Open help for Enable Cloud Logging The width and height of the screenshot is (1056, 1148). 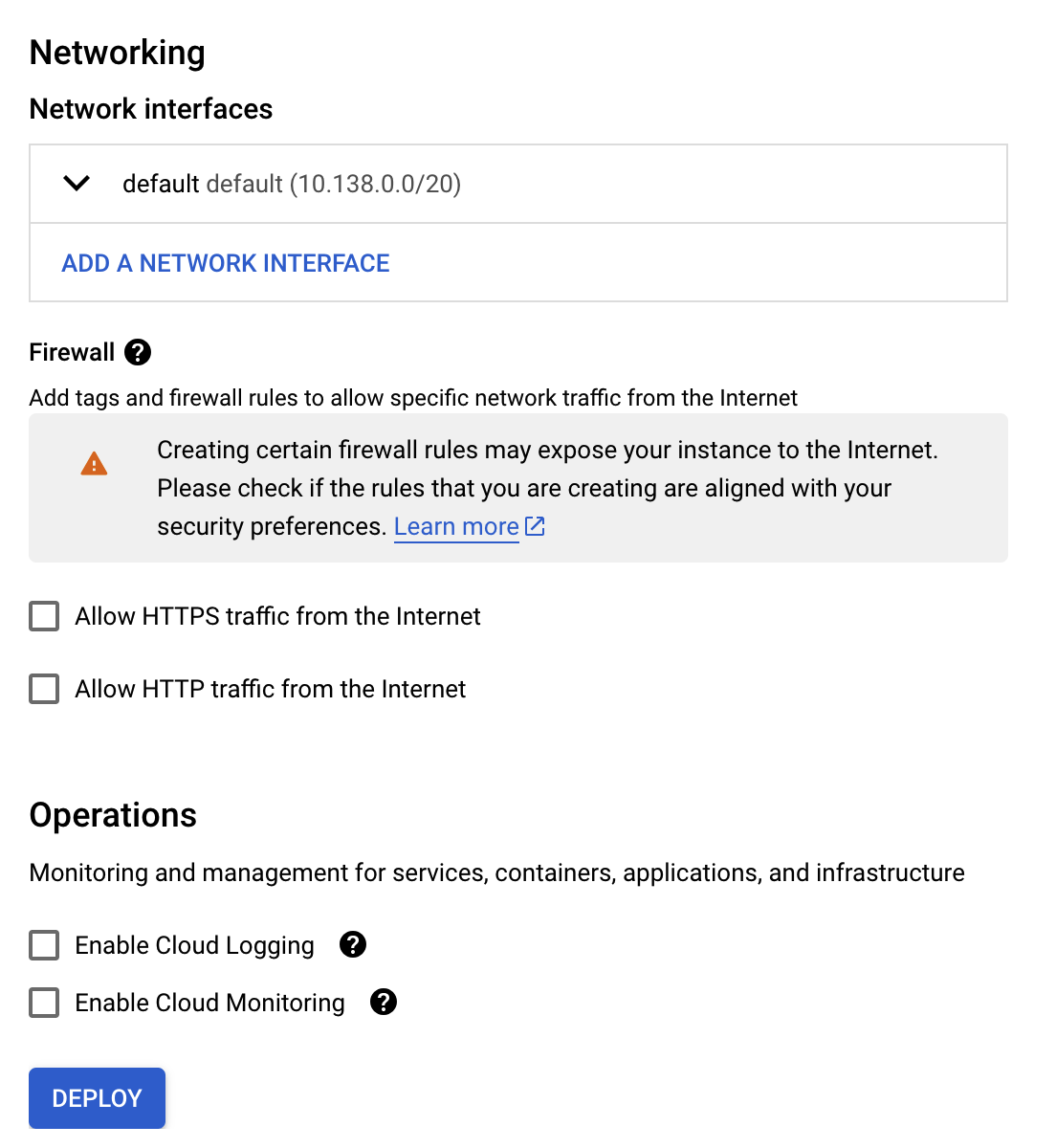pos(353,945)
